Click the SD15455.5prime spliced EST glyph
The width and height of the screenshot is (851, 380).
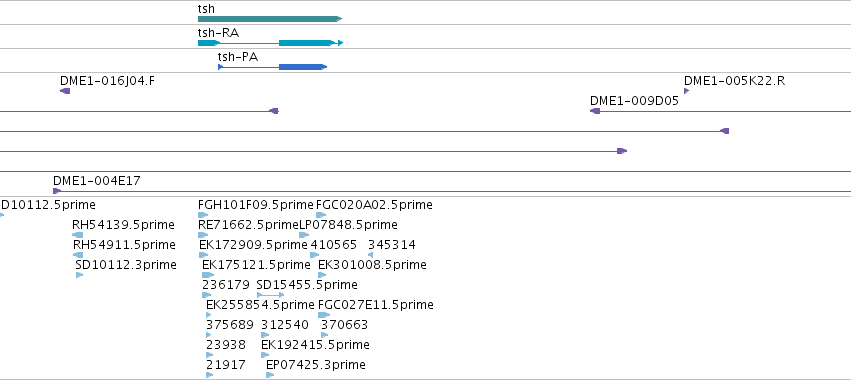point(270,295)
